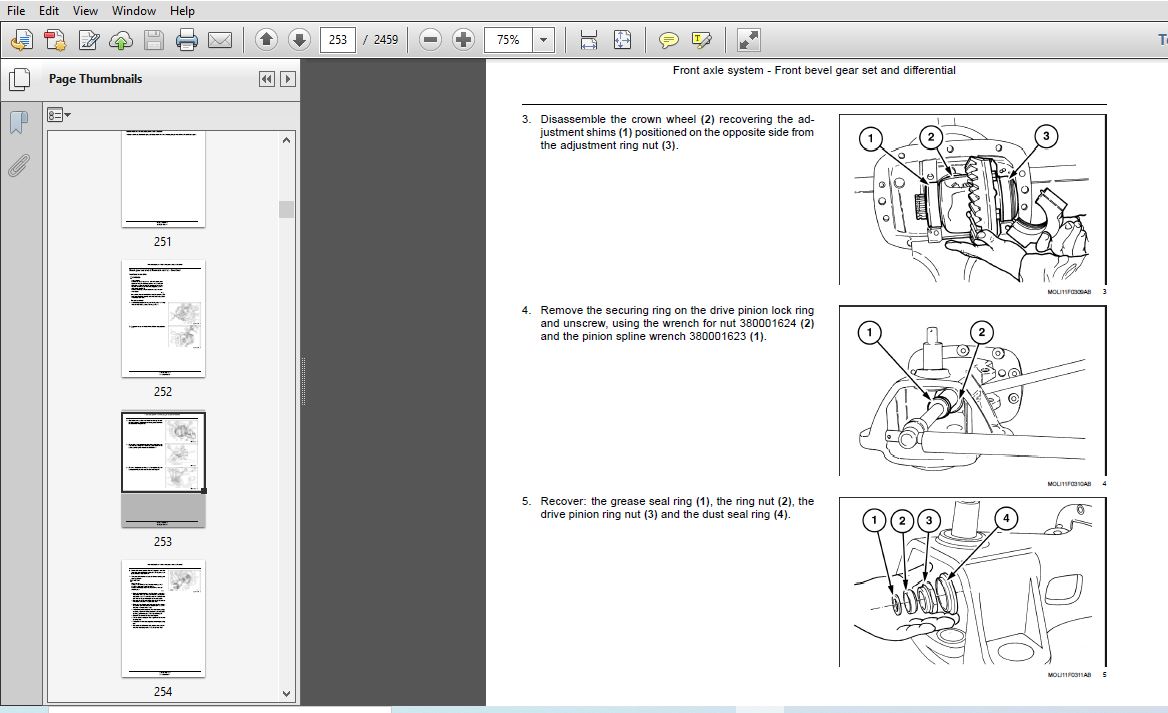Click thumbnails scrollbar down arrow
1168x713 pixels.
tap(287, 693)
